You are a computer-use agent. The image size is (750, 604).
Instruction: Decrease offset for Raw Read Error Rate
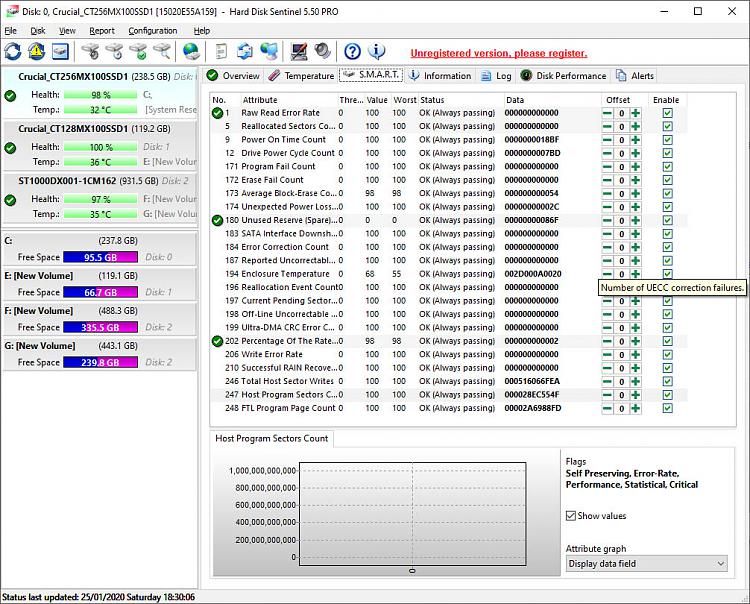click(607, 113)
